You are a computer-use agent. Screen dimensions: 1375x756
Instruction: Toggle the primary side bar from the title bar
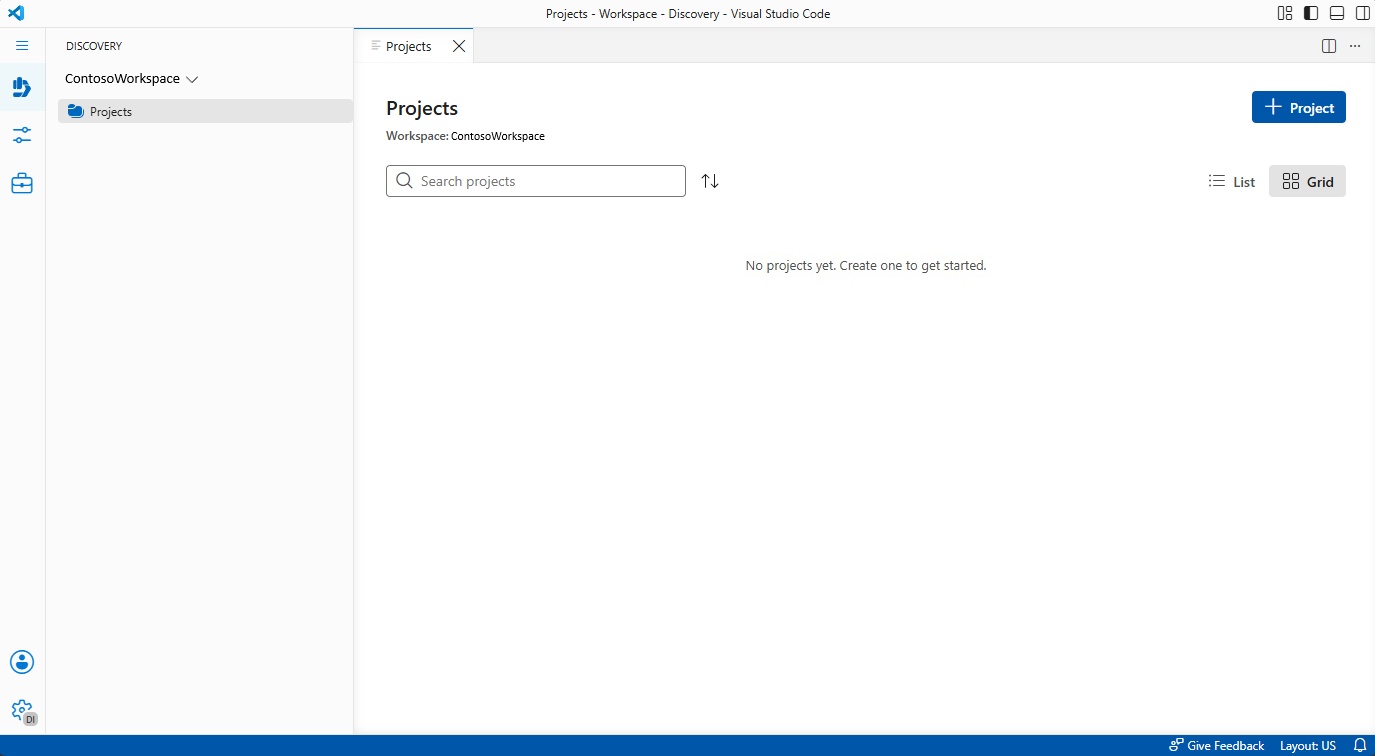(x=1311, y=13)
